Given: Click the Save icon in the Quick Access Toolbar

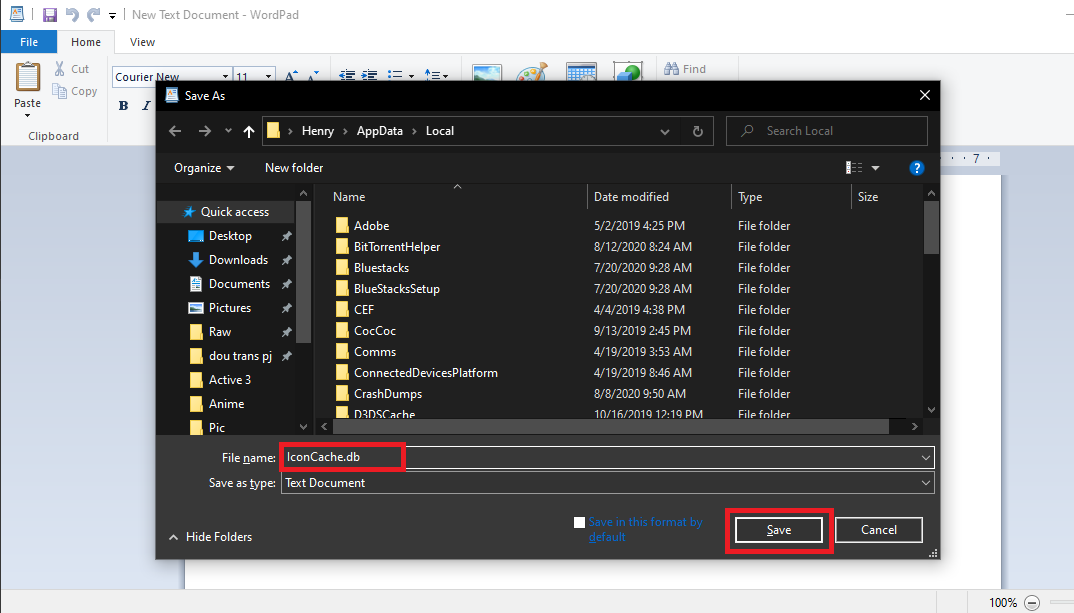Looking at the screenshot, I should 49,14.
